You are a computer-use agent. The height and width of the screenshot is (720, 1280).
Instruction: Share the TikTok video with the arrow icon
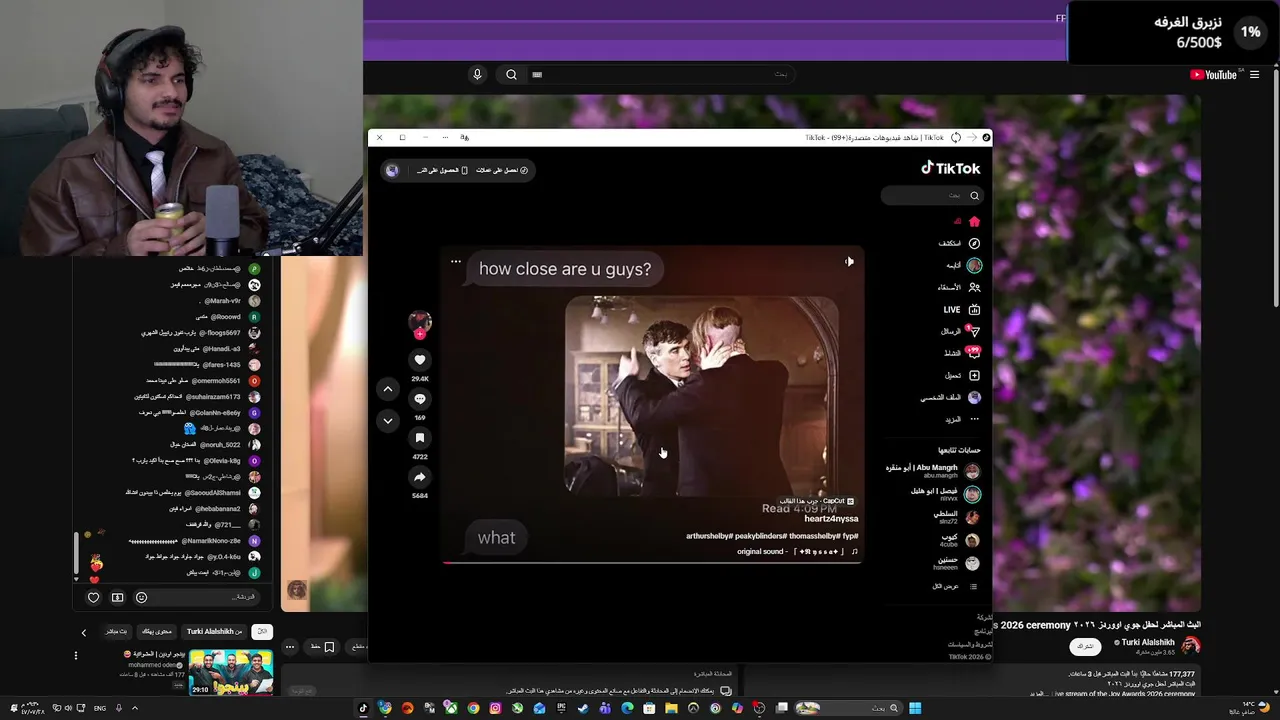(420, 477)
